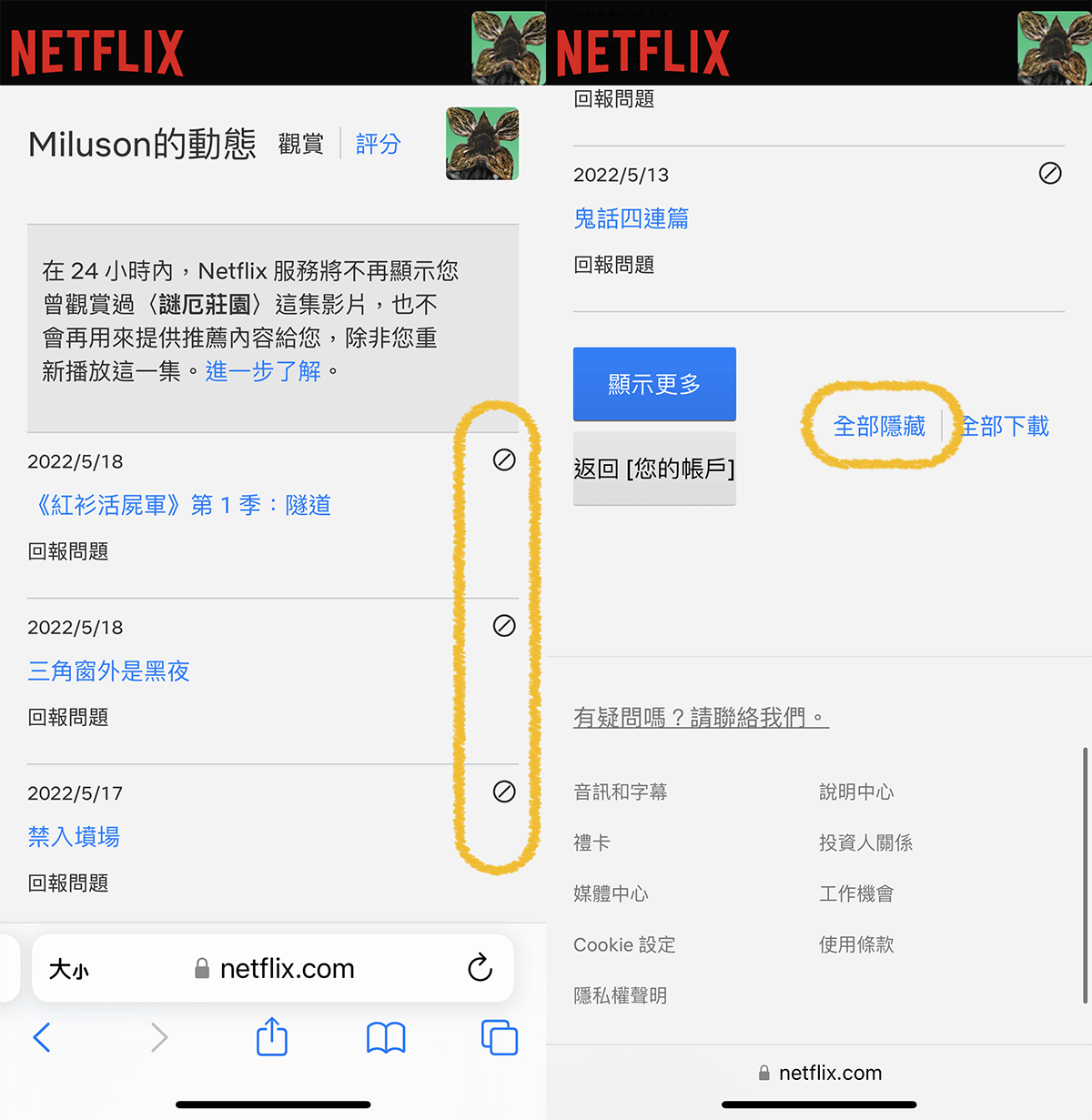Click the 返回 [您的帳戶] button
This screenshot has width=1092, height=1120.
click(654, 469)
